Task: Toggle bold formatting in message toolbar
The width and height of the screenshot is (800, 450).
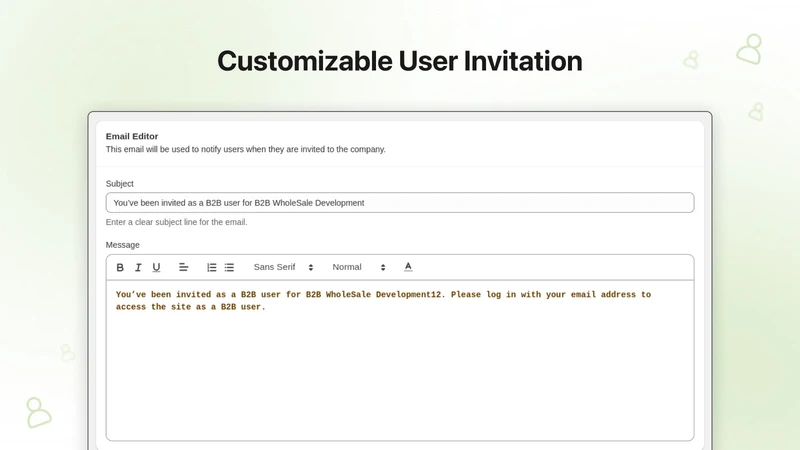Action: pyautogui.click(x=120, y=267)
